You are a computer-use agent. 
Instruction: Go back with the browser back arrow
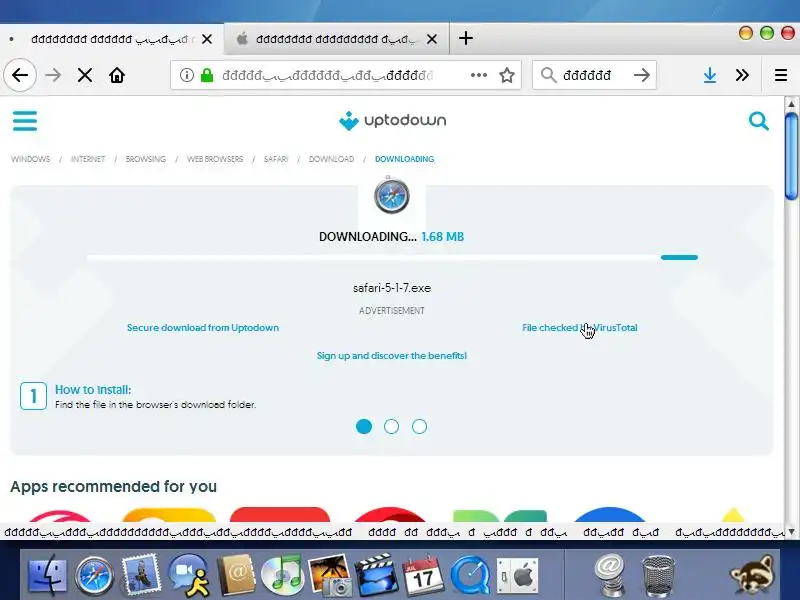tap(20, 76)
